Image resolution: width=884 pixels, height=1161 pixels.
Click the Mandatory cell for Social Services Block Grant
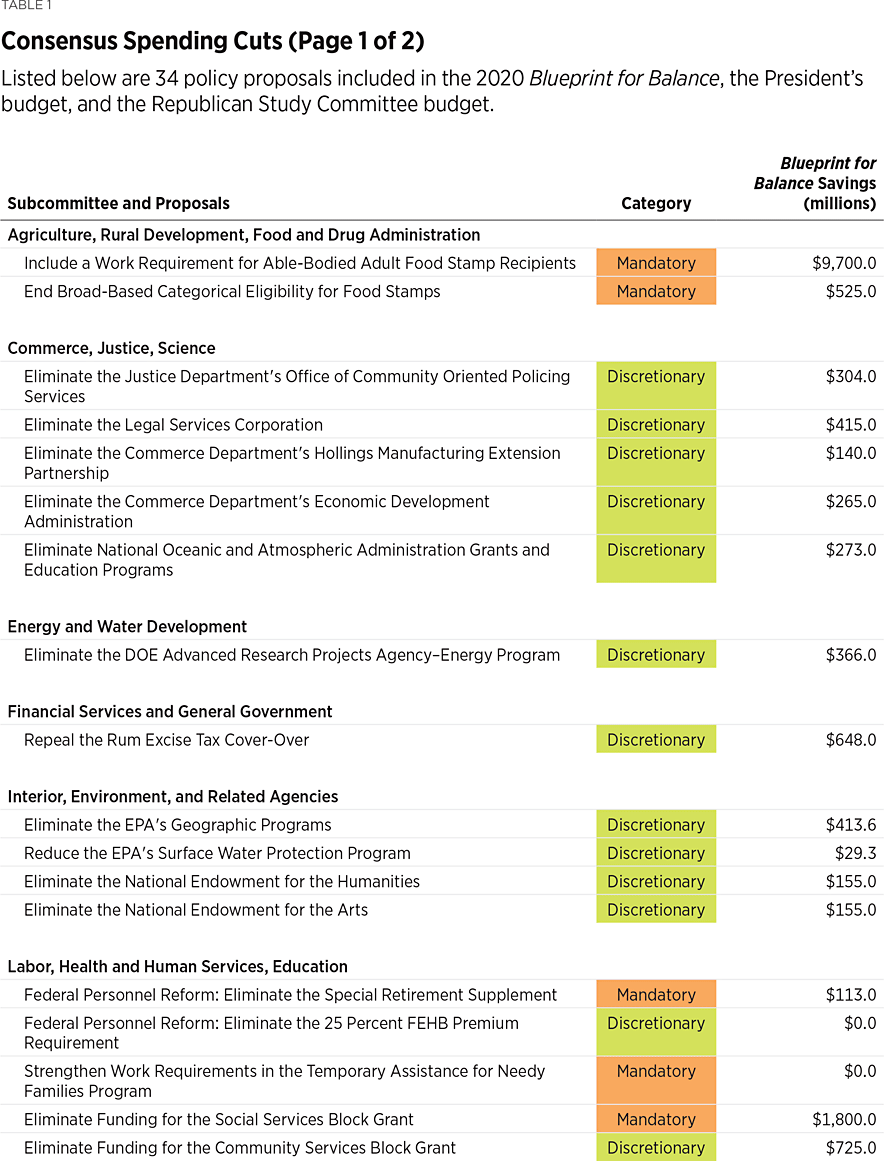656,1120
